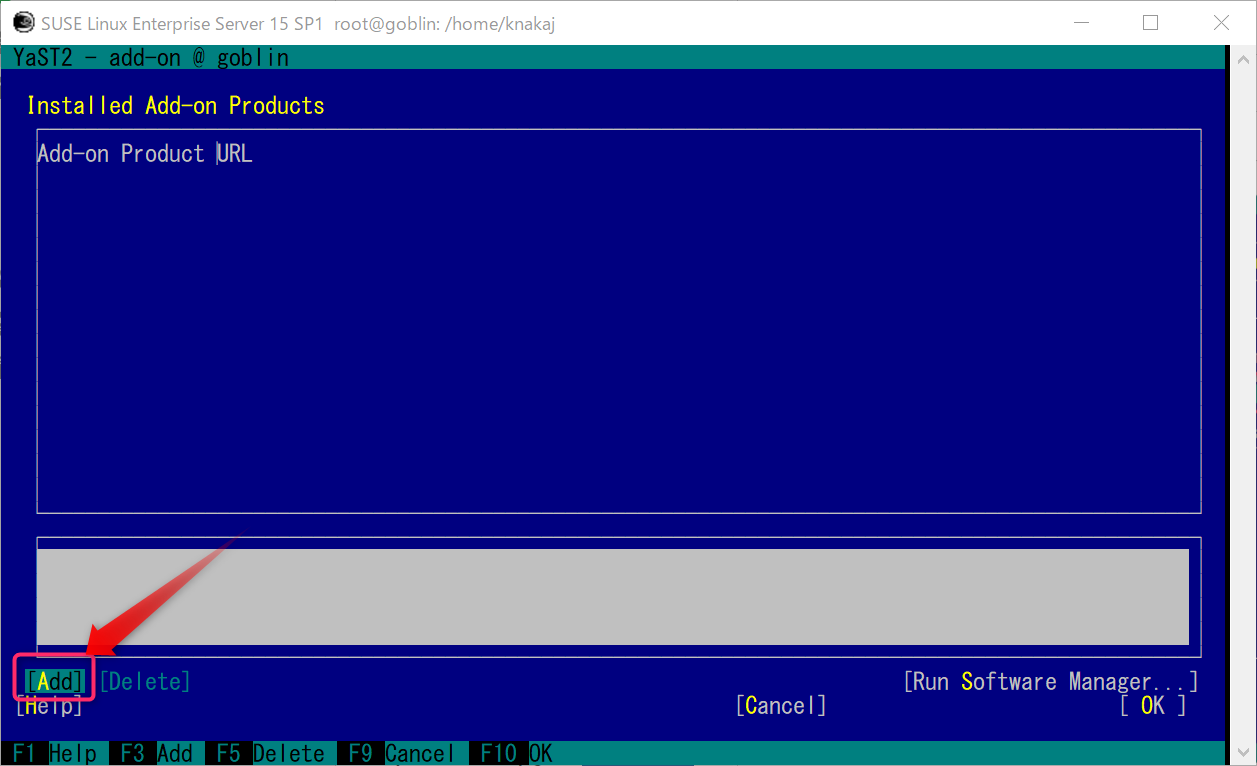The height and width of the screenshot is (766, 1257).
Task: Click the highlighted Add button
Action: click(54, 681)
